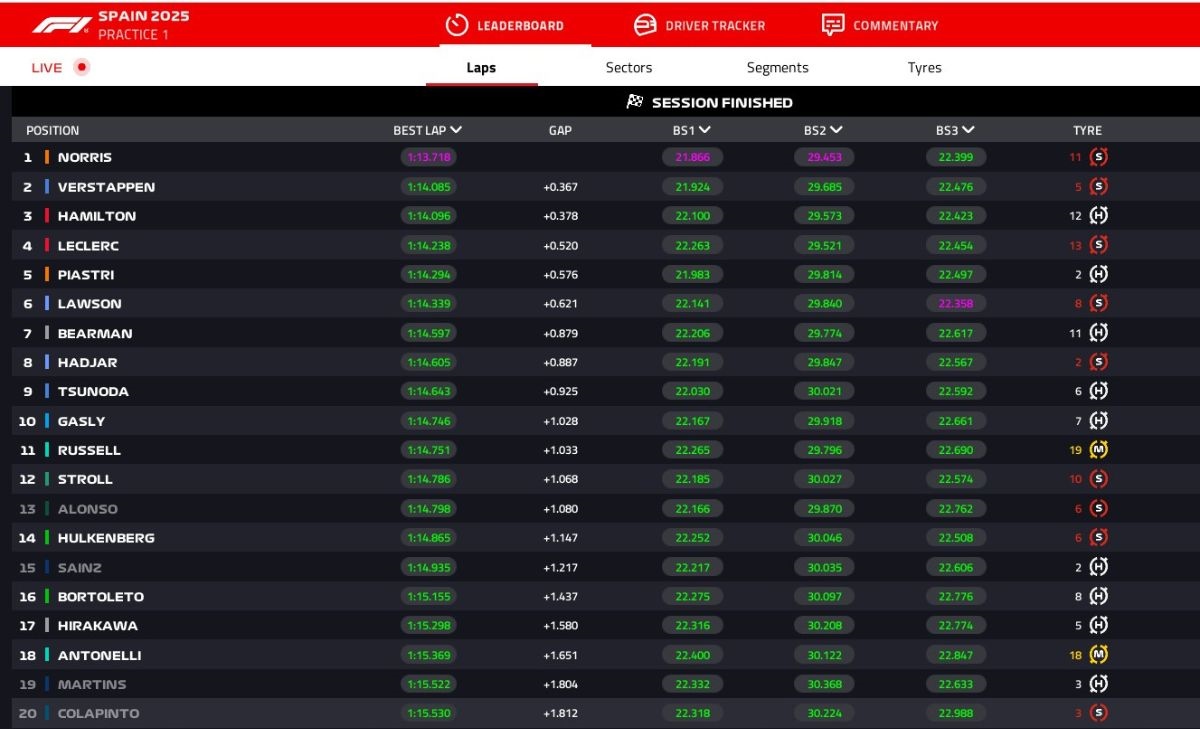Image resolution: width=1200 pixels, height=729 pixels.
Task: Click the F1 logo icon
Action: pos(61,25)
